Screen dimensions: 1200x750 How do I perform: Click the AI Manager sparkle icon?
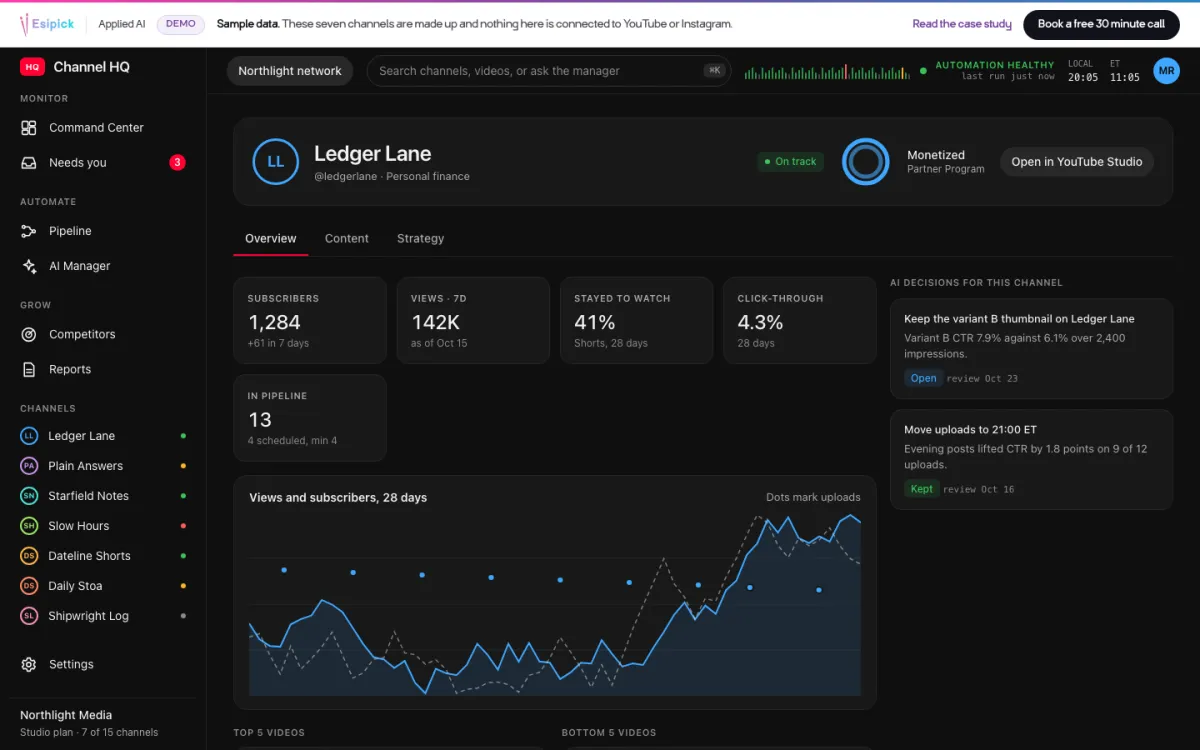click(29, 266)
